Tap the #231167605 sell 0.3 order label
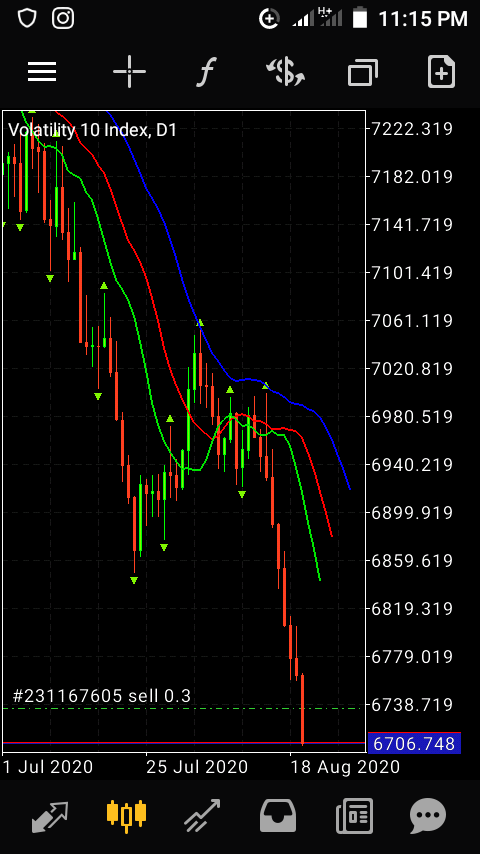480x854 pixels. coord(101,696)
